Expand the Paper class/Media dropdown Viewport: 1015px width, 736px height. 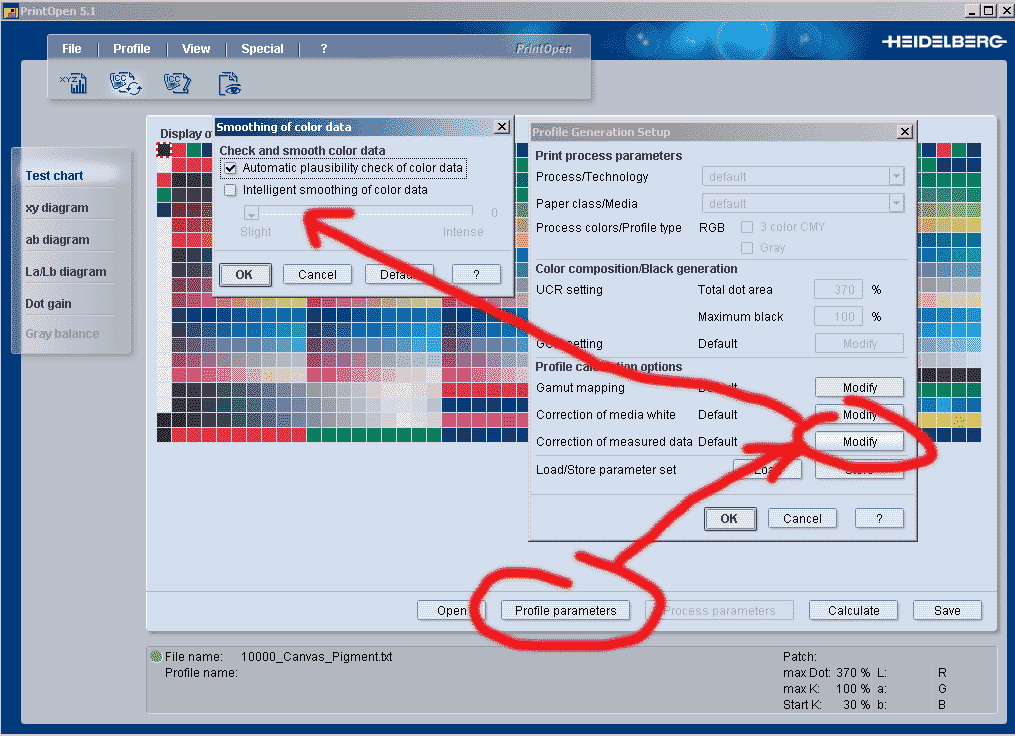(896, 203)
